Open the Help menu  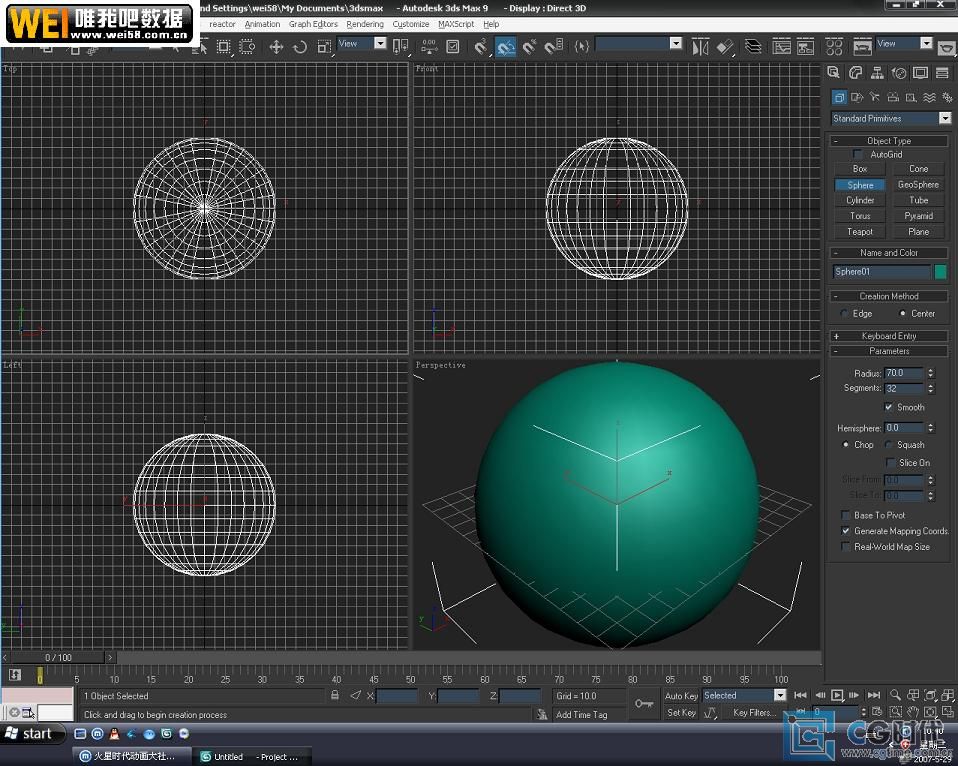(491, 24)
